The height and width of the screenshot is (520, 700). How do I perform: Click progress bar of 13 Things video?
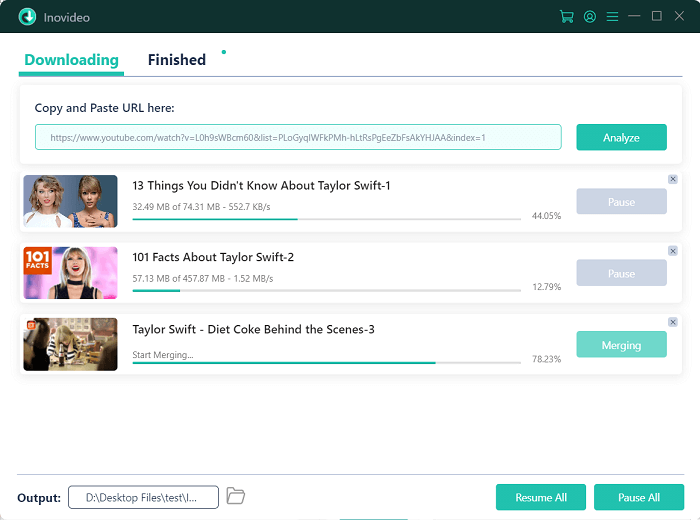click(x=327, y=219)
